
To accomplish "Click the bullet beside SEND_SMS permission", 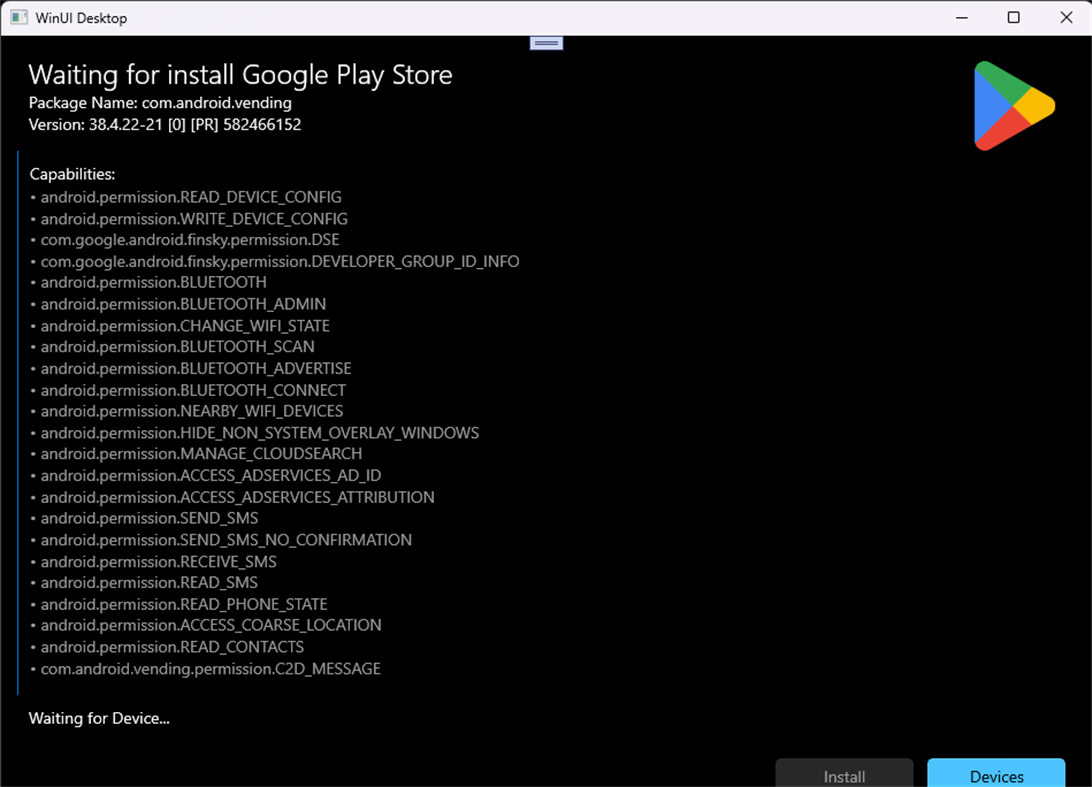I will 31,518.
